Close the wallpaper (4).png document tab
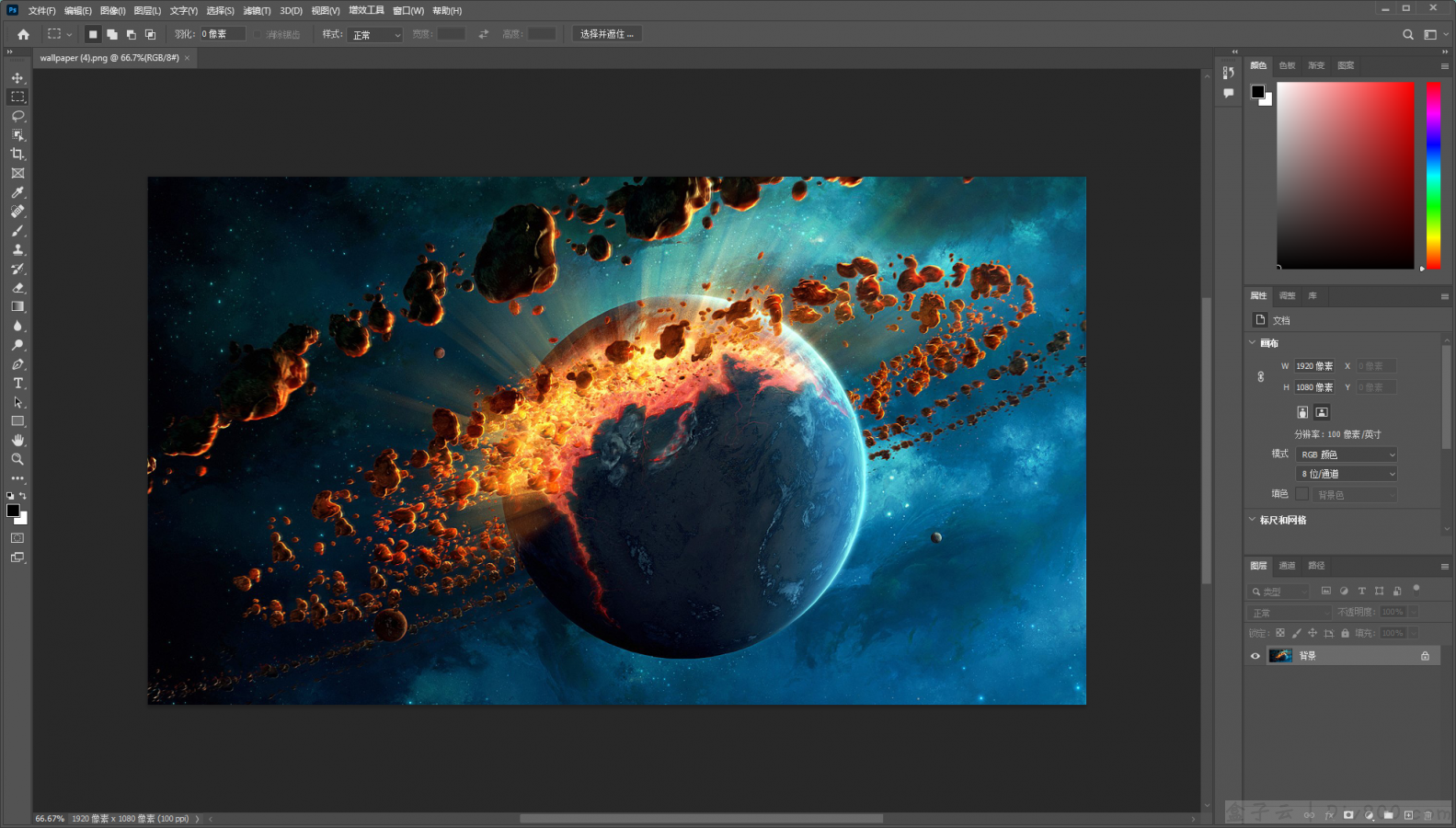This screenshot has width=1456, height=828. 187,58
